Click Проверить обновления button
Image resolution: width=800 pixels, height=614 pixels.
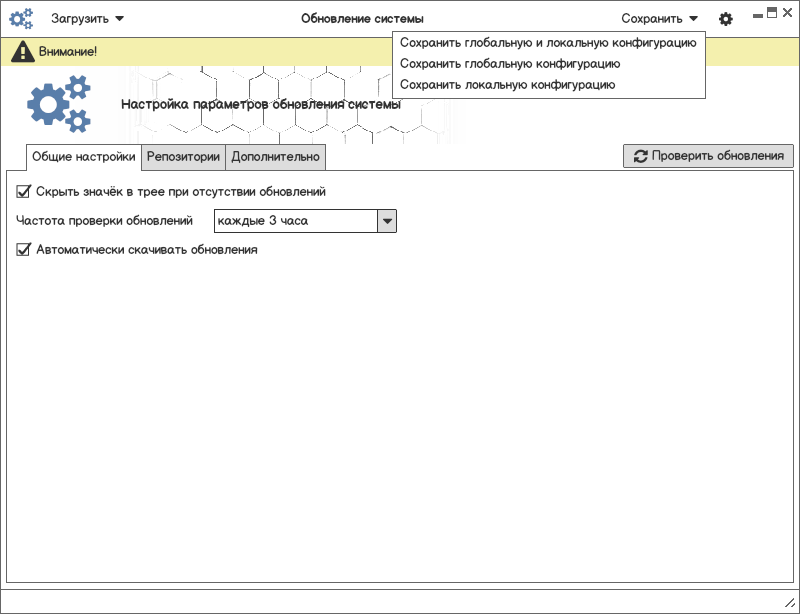[x=708, y=156]
